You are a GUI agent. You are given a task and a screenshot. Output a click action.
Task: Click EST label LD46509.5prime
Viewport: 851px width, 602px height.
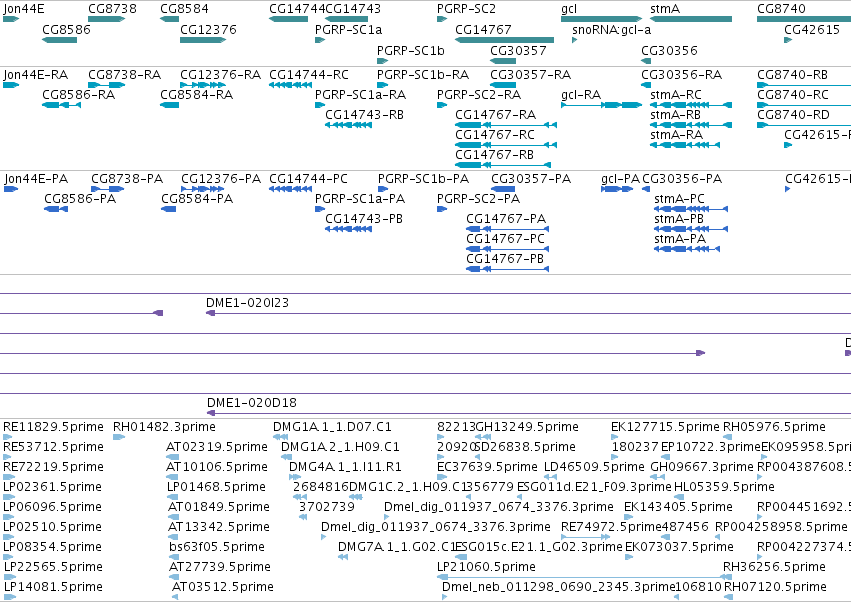[594, 467]
